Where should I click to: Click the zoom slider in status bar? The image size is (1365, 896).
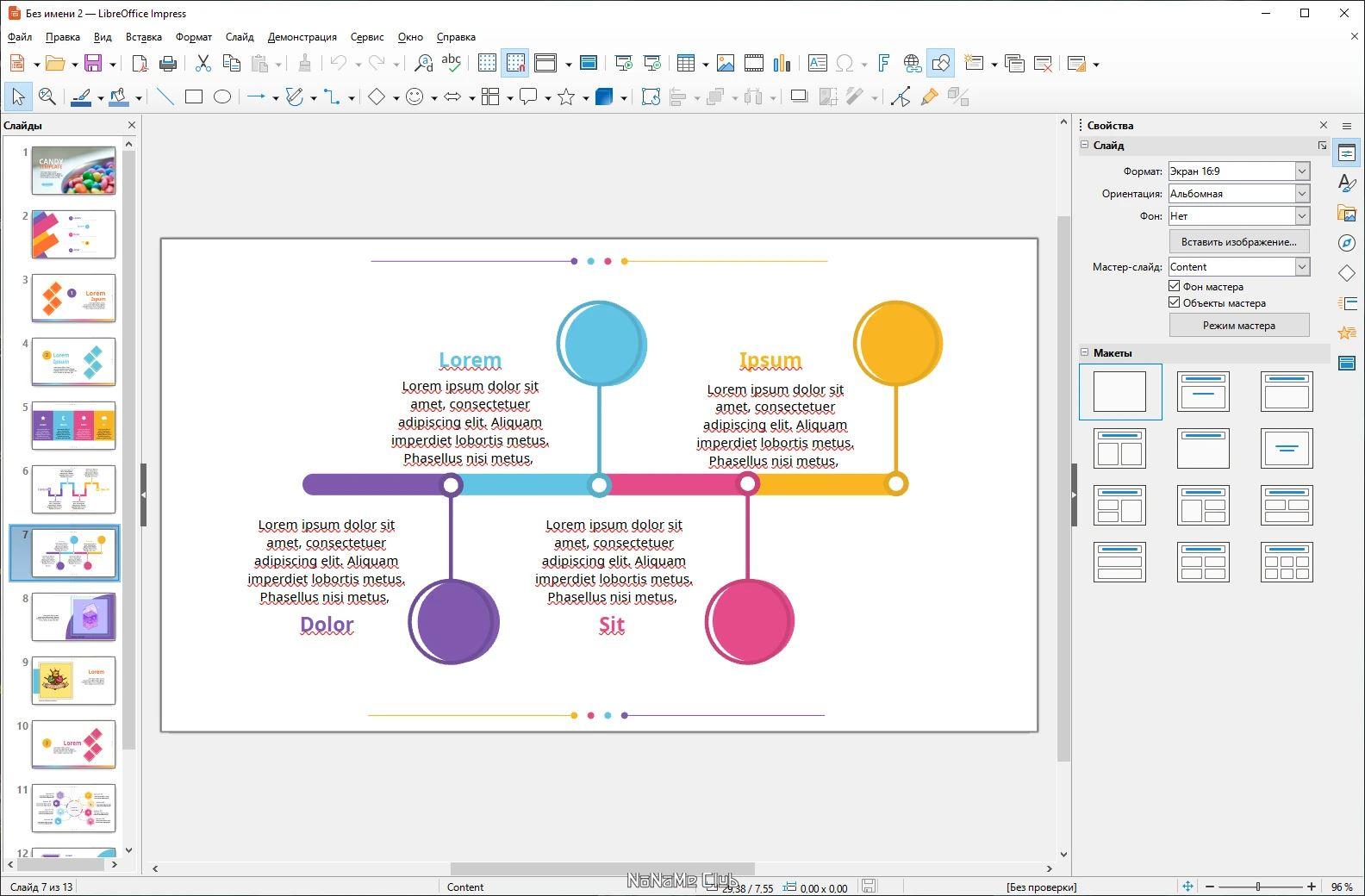click(1258, 887)
